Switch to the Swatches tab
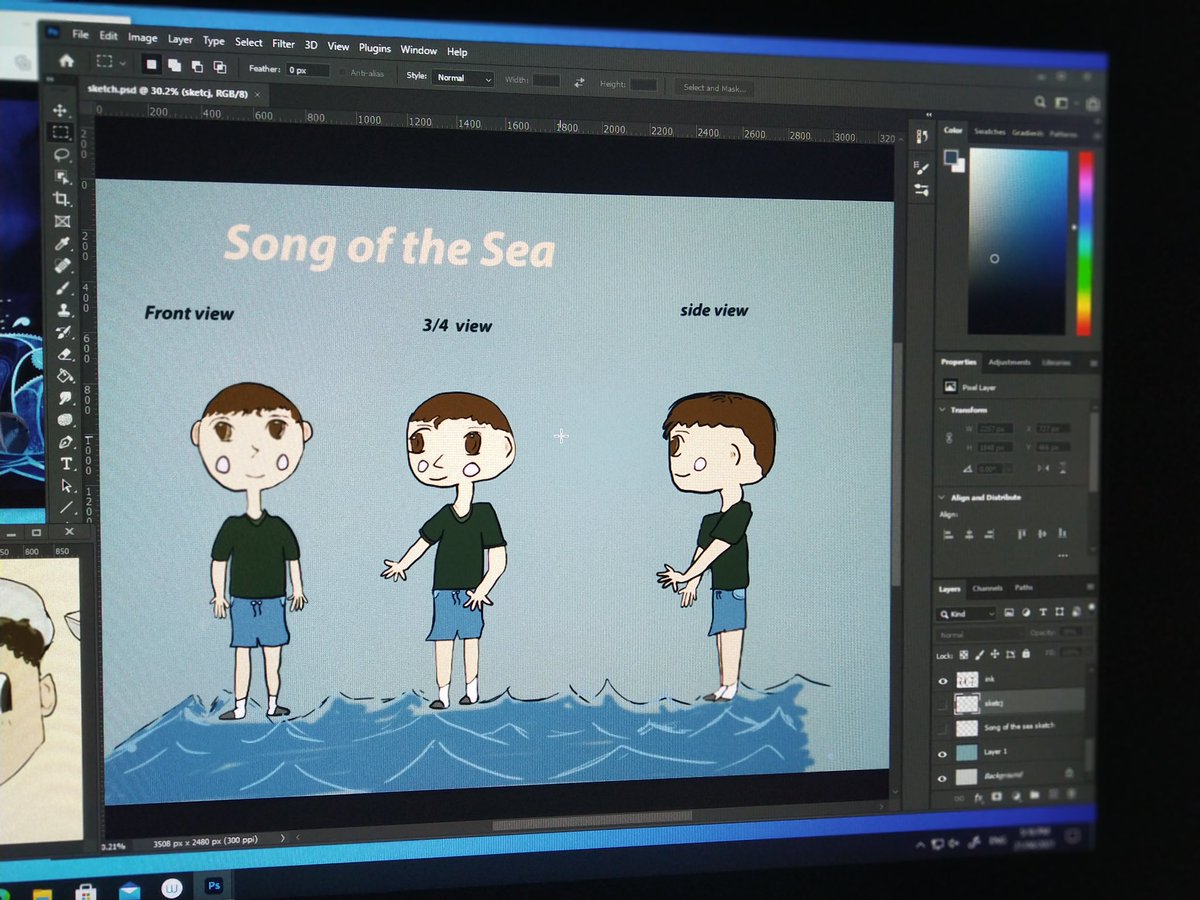1200x900 pixels. [x=990, y=132]
